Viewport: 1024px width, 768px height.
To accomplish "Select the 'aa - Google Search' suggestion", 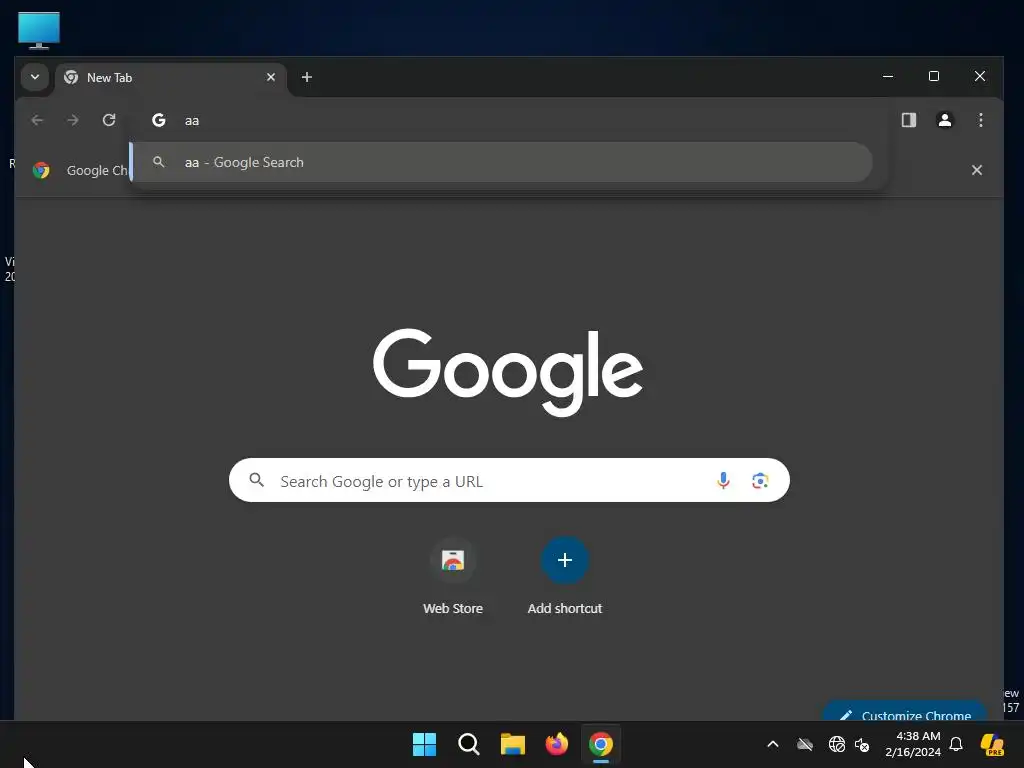I will 502,162.
